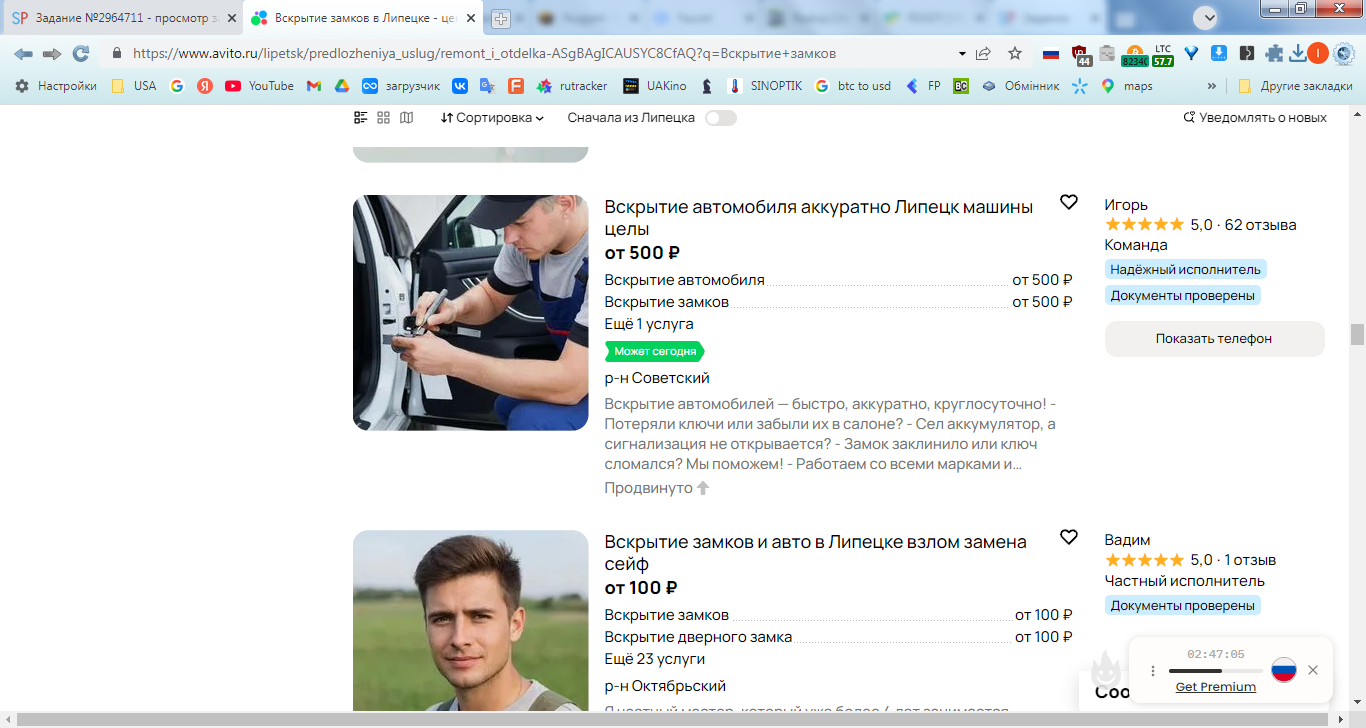Open new tab with plus button
The image size is (1366, 728).
click(501, 18)
